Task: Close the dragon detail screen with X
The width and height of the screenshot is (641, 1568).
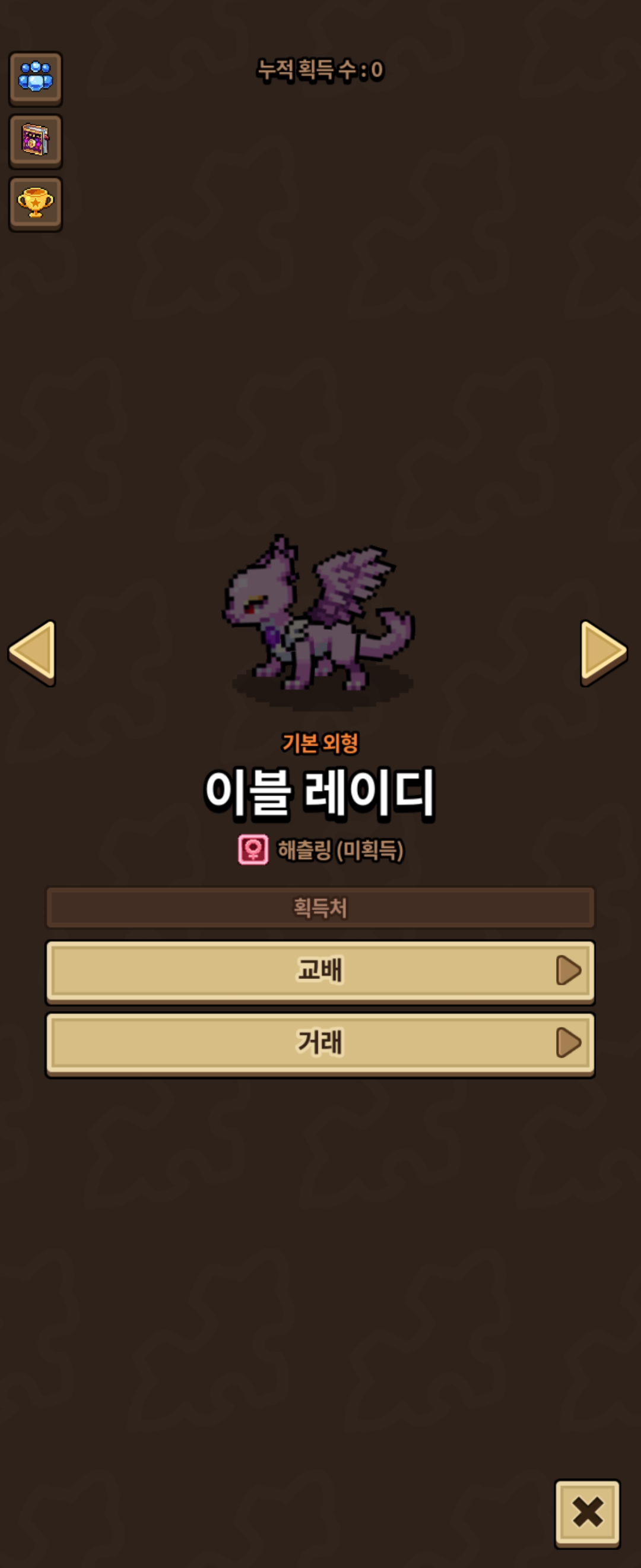Action: (587, 1514)
